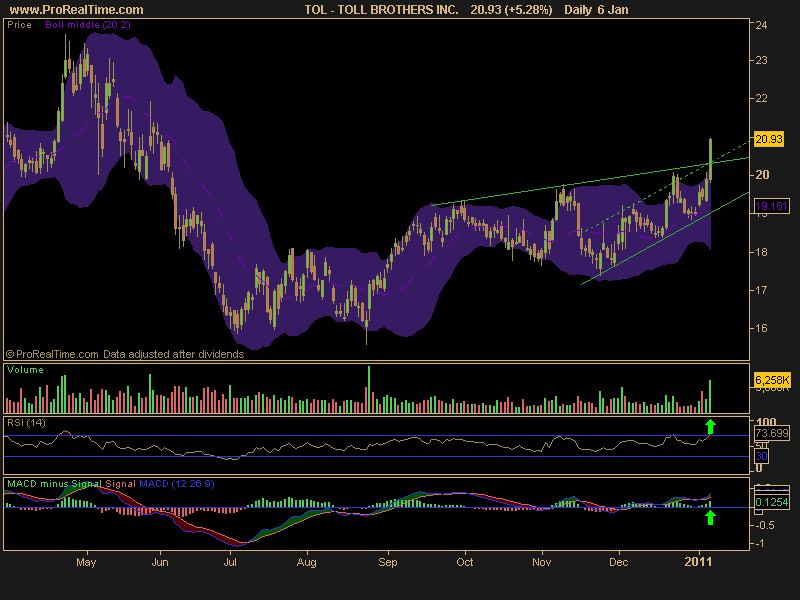The height and width of the screenshot is (600, 800).
Task: Click the Aug label on time axis
Action: pos(307,562)
